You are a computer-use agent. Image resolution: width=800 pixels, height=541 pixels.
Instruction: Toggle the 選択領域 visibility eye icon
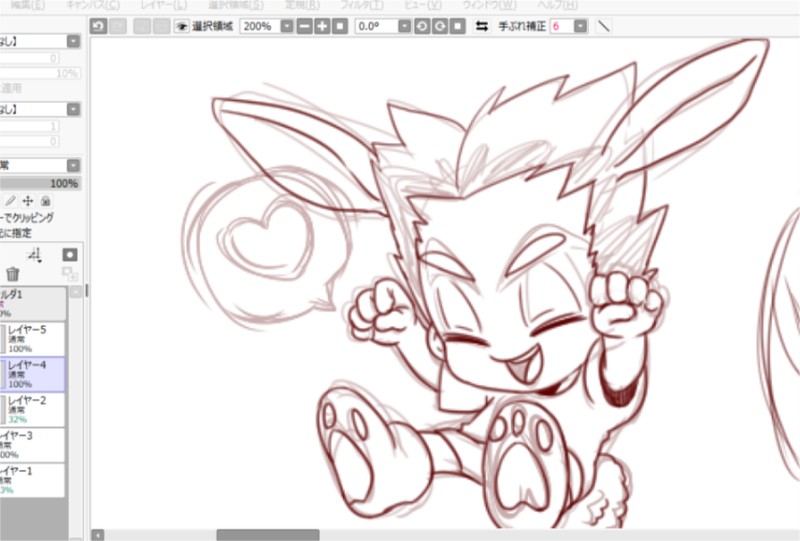coord(182,27)
